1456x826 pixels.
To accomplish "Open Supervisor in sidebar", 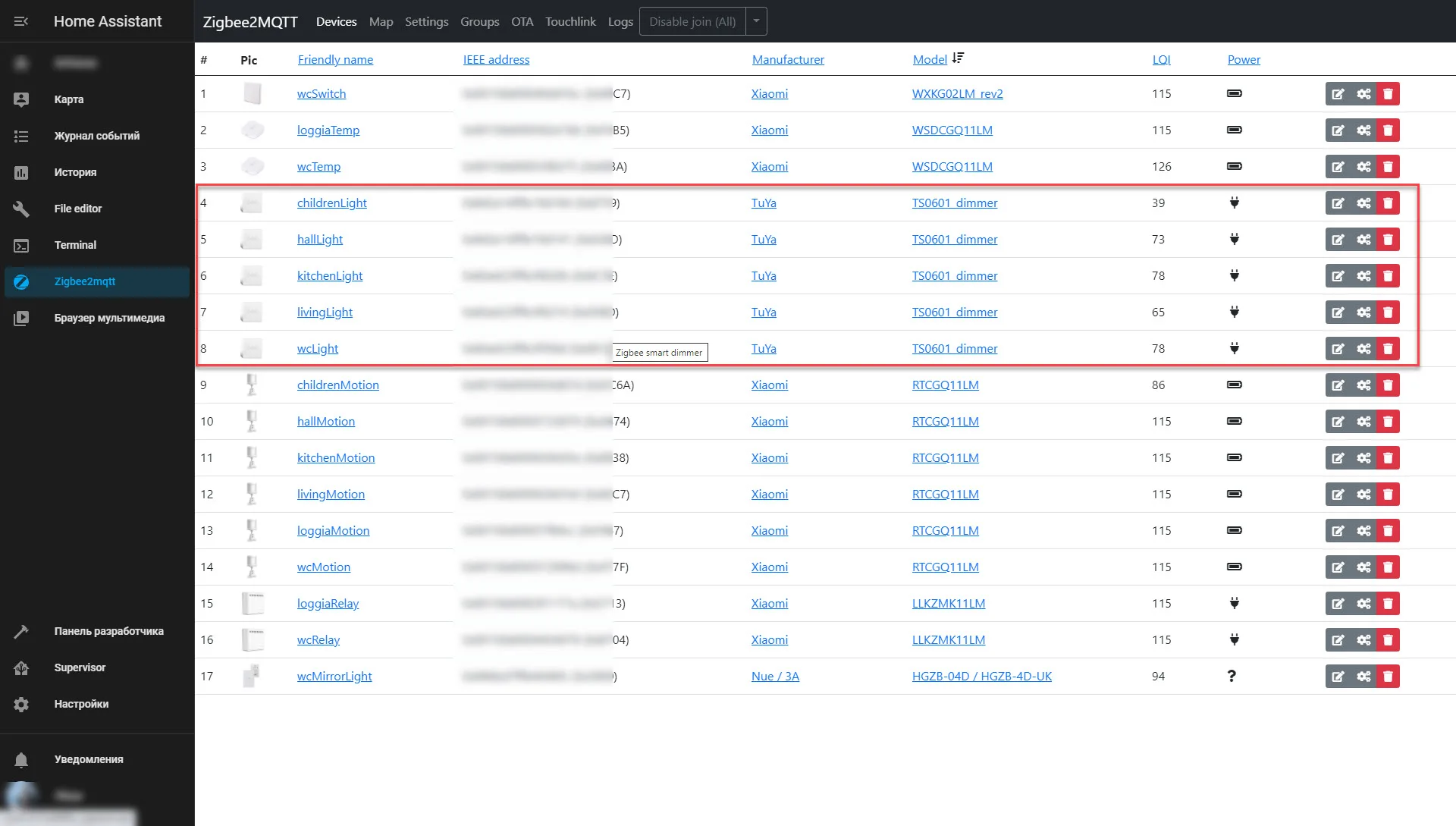I will pyautogui.click(x=80, y=667).
